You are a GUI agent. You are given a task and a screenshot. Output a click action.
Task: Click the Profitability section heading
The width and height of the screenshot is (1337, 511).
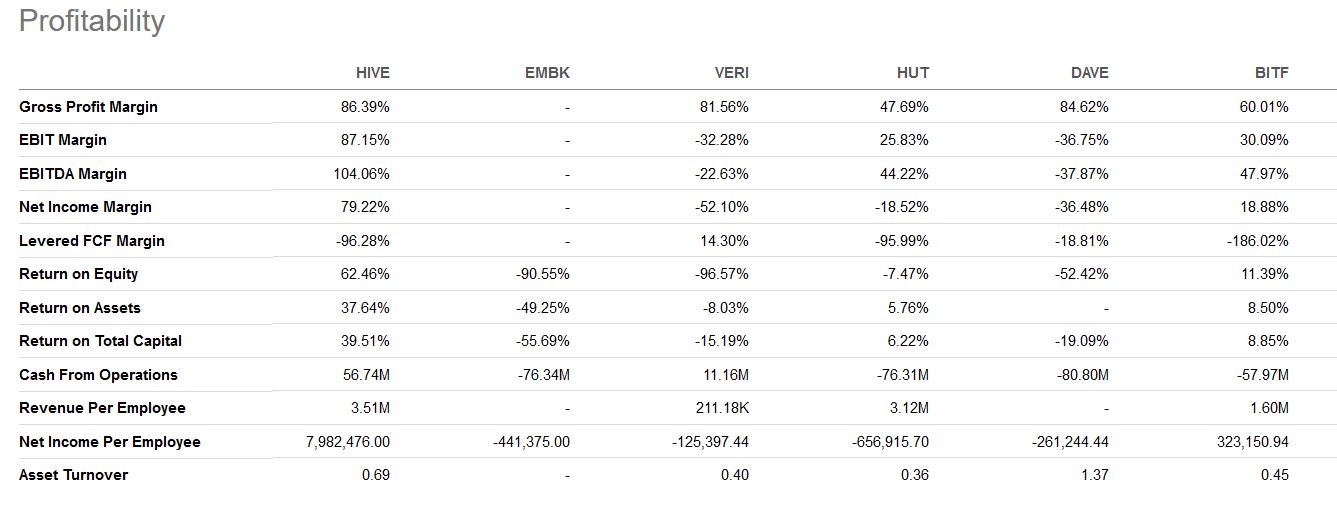tap(92, 21)
